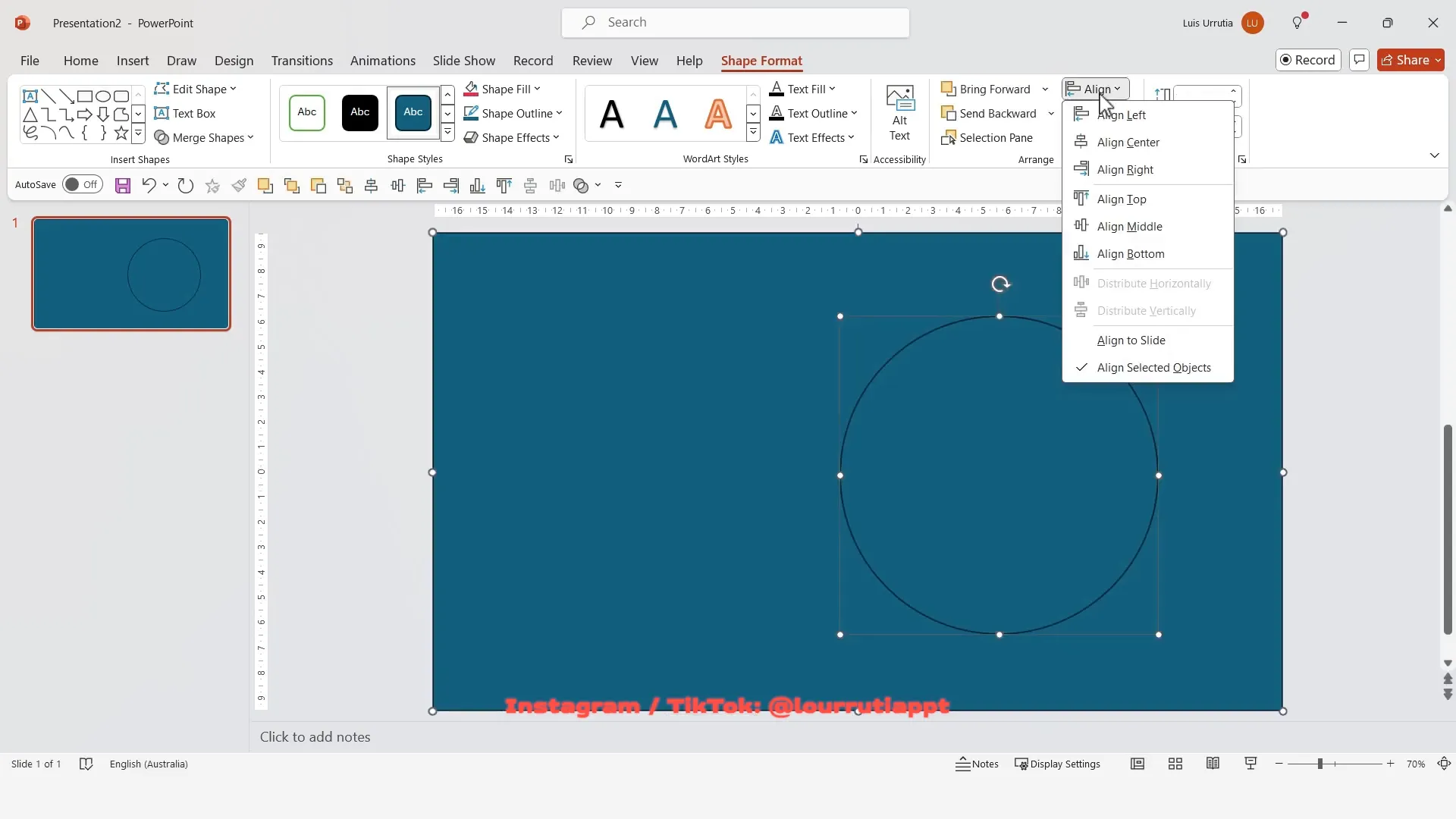Open Text Effects dropdown
The height and width of the screenshot is (819, 1456).
811,137
